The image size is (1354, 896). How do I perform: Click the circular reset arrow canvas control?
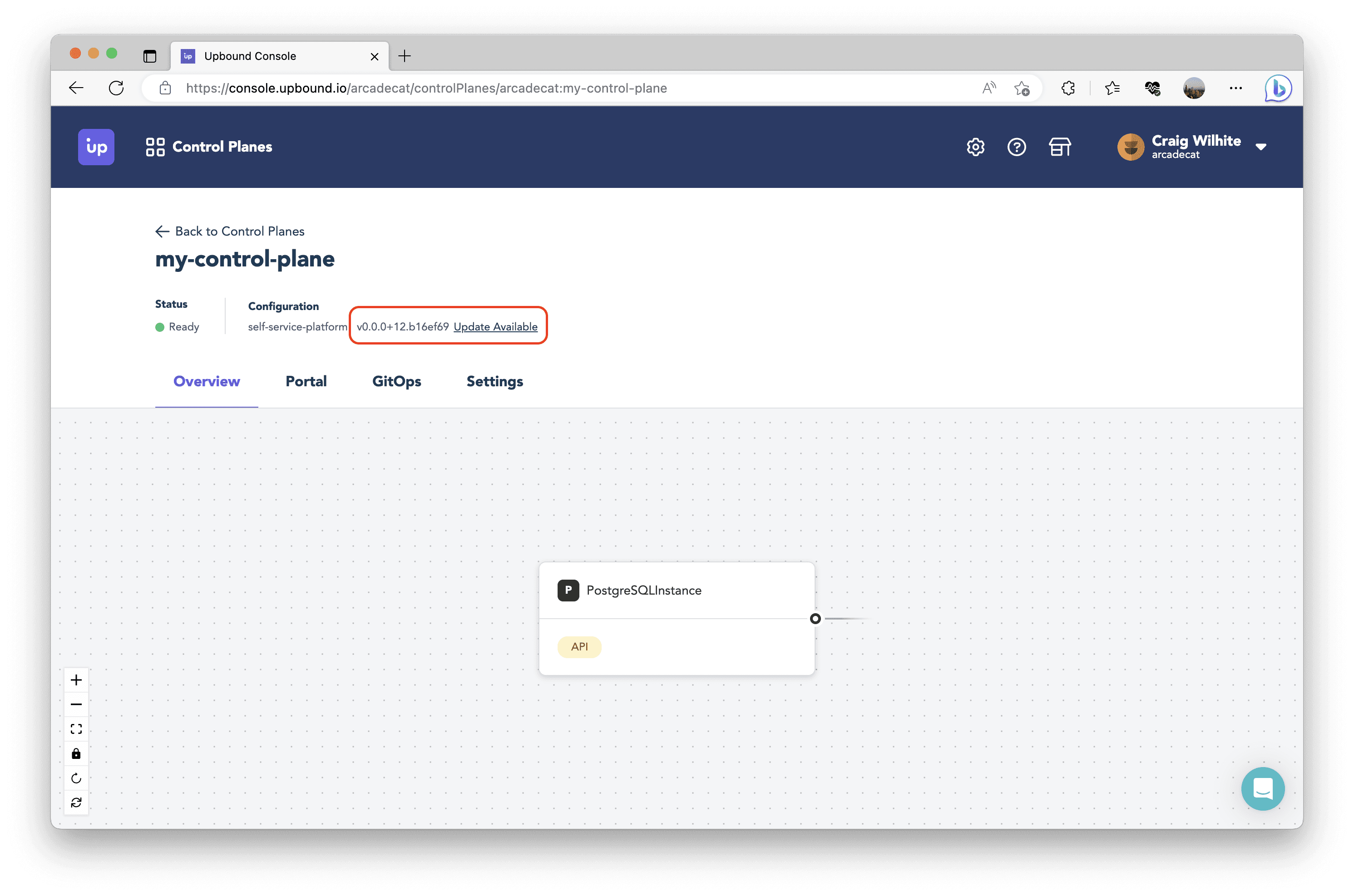[x=76, y=778]
